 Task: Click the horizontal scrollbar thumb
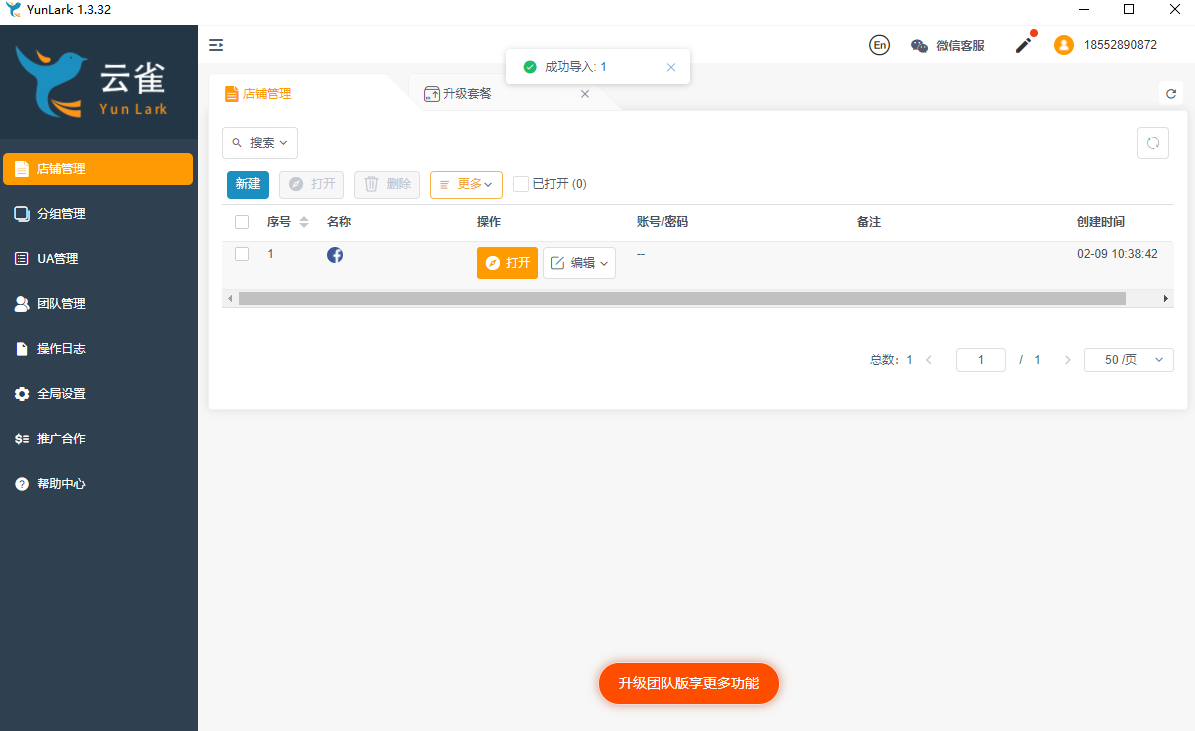682,299
